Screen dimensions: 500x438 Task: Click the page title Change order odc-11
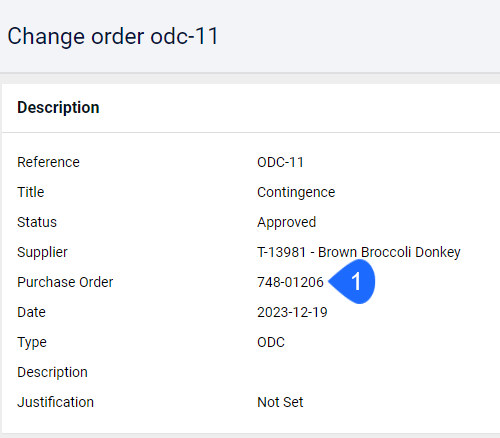(x=113, y=36)
